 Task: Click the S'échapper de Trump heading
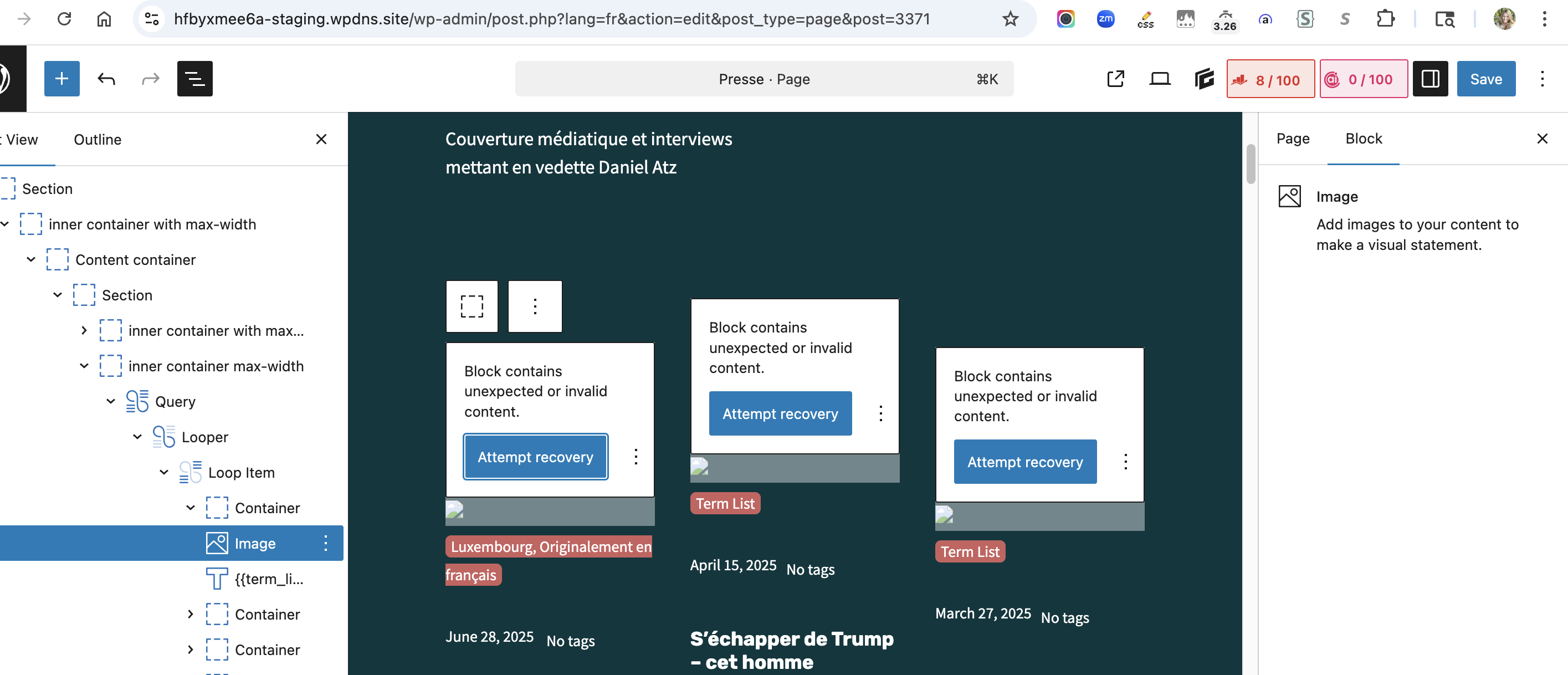click(792, 650)
